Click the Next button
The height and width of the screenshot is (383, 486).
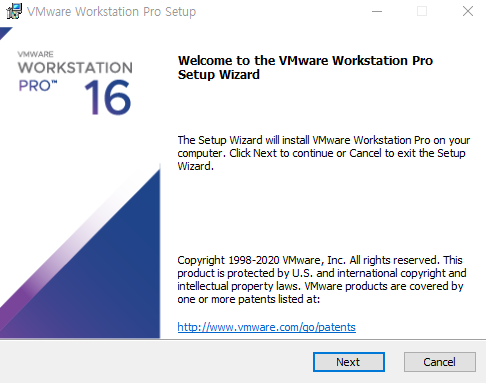click(x=349, y=362)
